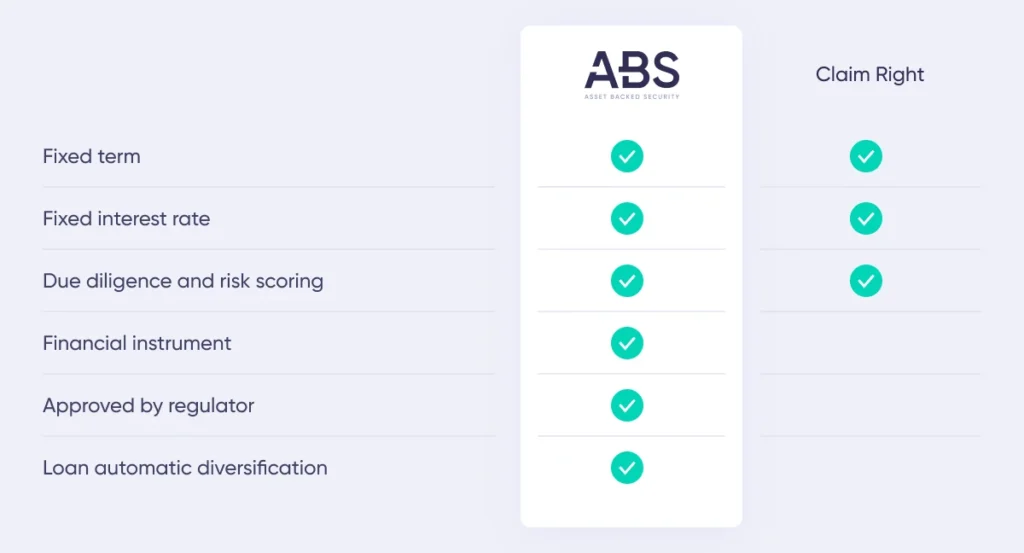This screenshot has width=1024, height=553.
Task: Click empty Claim Right cell for Financial instrument
Action: pos(870,343)
